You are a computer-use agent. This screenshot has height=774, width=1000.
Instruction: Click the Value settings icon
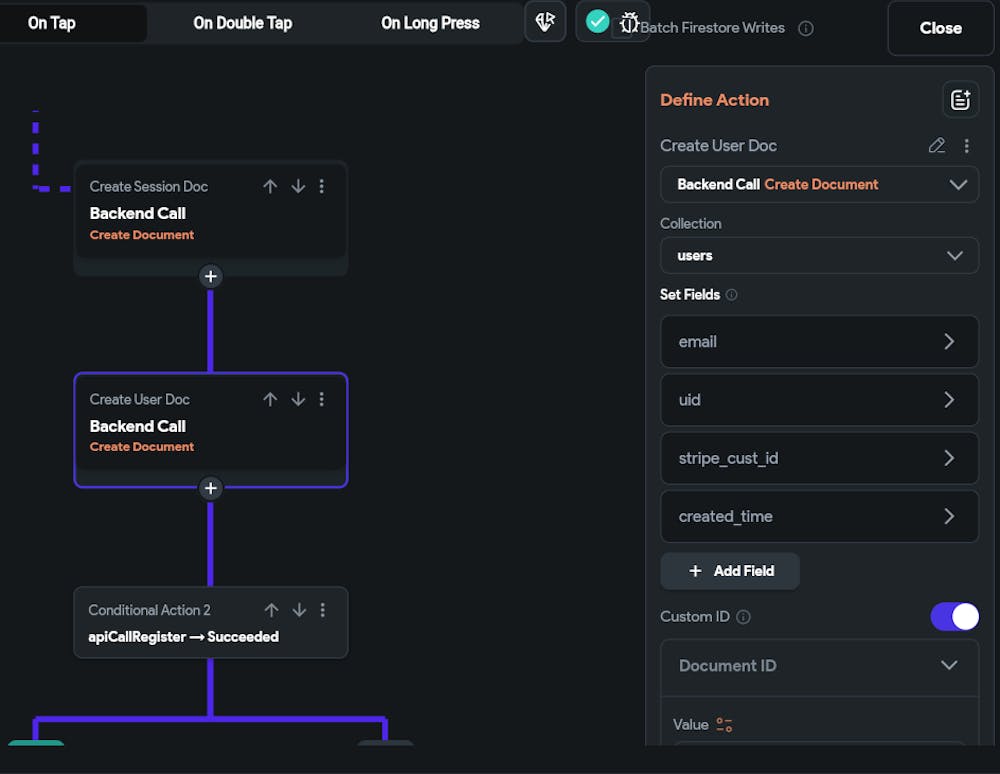[x=724, y=724]
